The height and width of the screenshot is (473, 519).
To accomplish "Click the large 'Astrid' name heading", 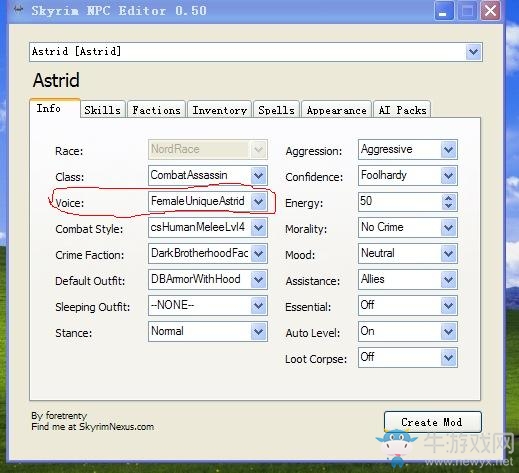I will 56,80.
